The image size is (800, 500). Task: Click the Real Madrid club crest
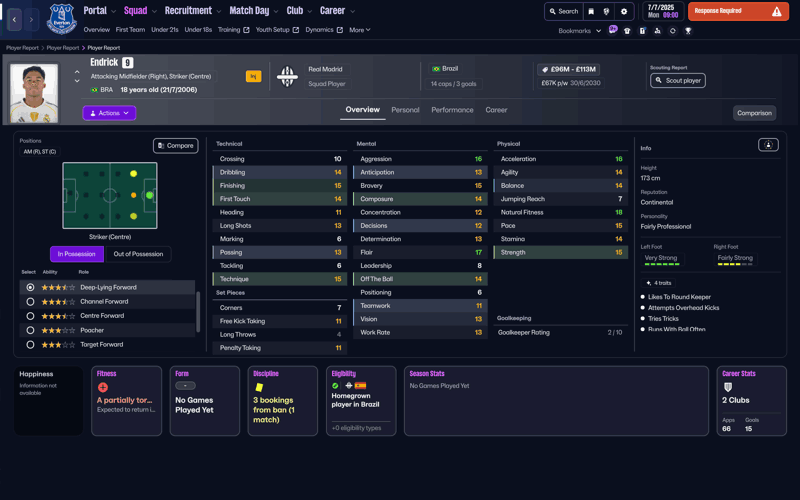click(x=287, y=76)
